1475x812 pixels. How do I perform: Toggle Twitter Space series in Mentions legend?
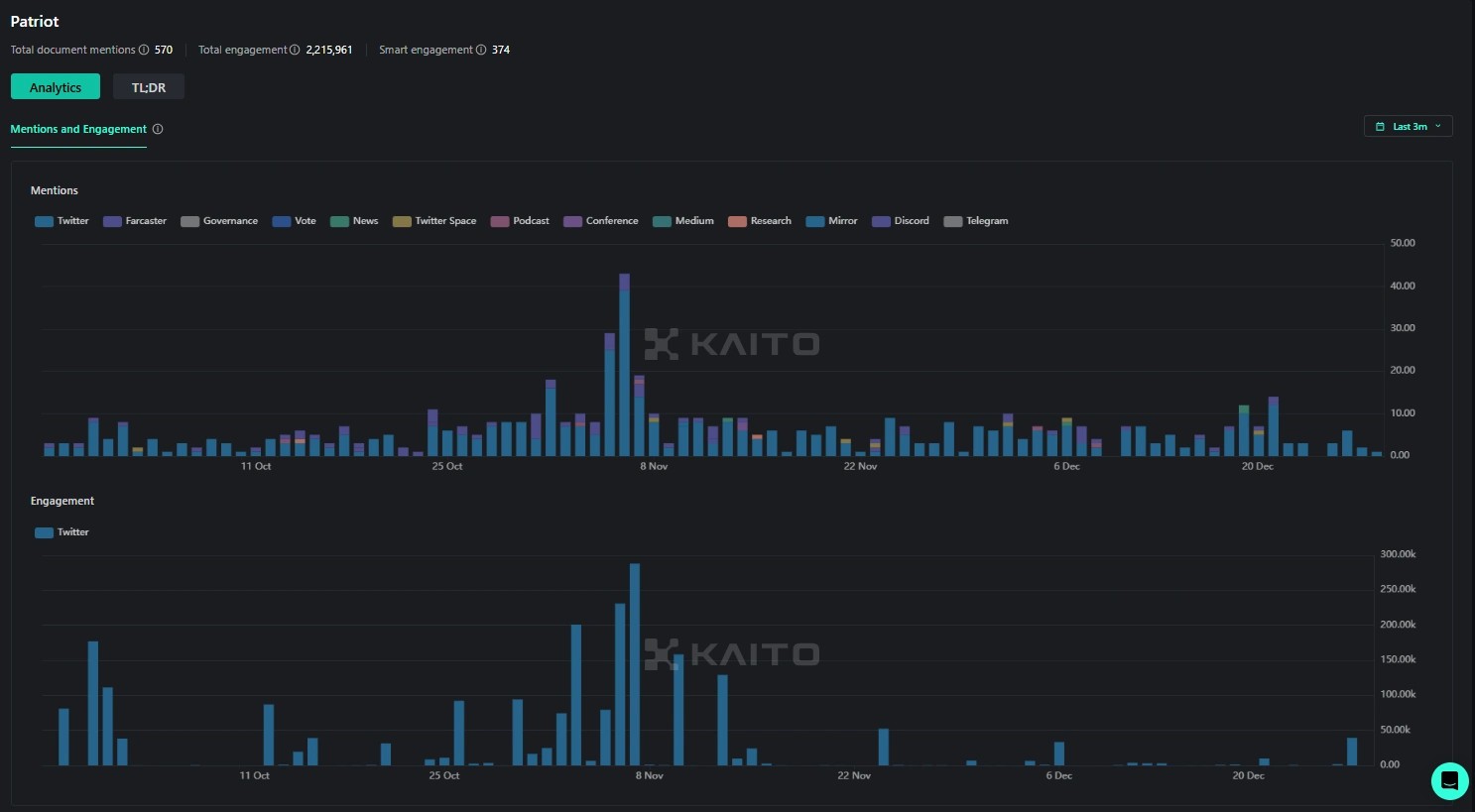click(x=434, y=221)
